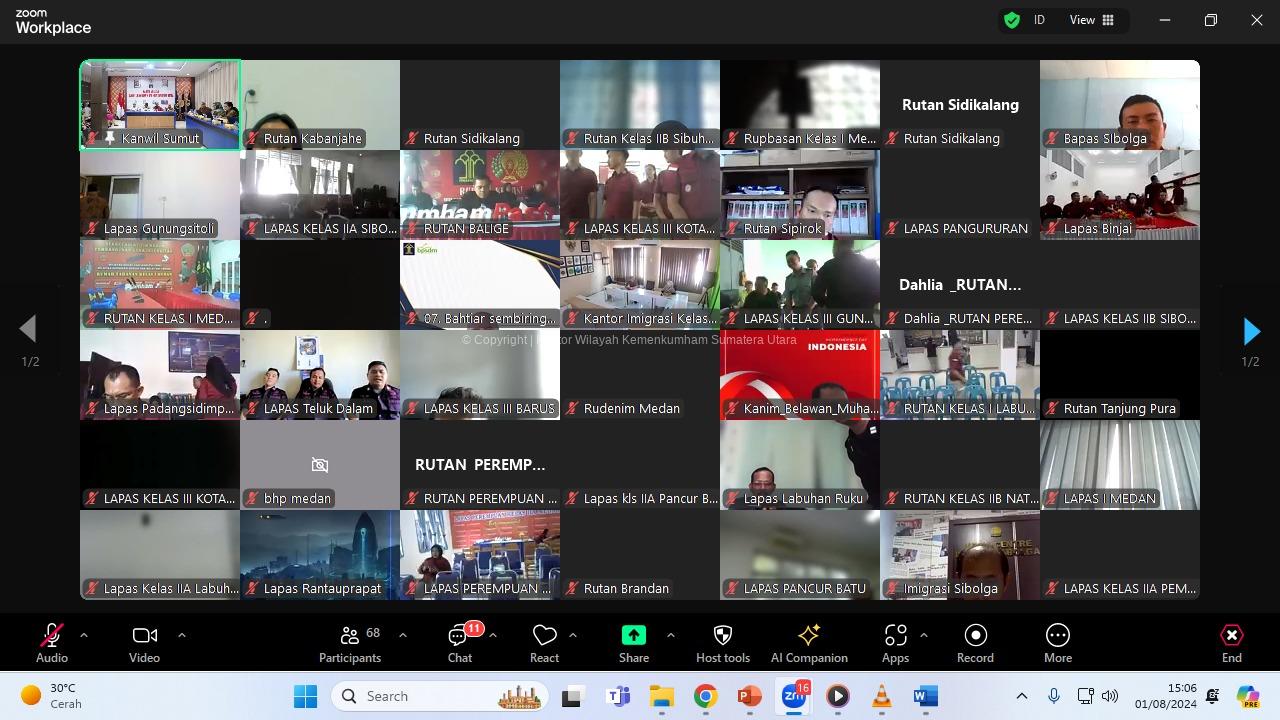Click LAPAS PANGURURAN name label

point(966,228)
